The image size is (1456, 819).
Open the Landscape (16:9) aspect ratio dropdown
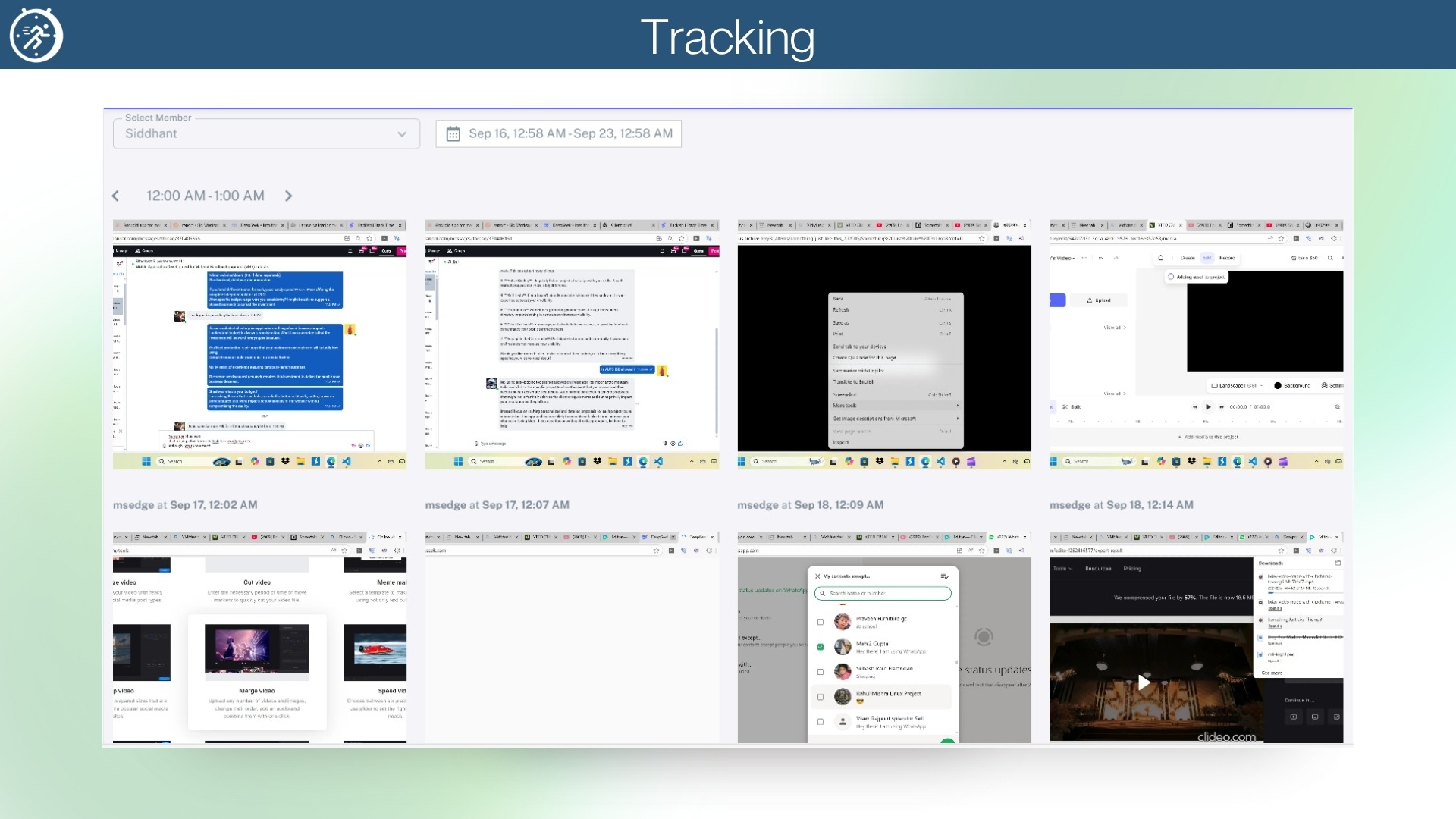(1236, 385)
